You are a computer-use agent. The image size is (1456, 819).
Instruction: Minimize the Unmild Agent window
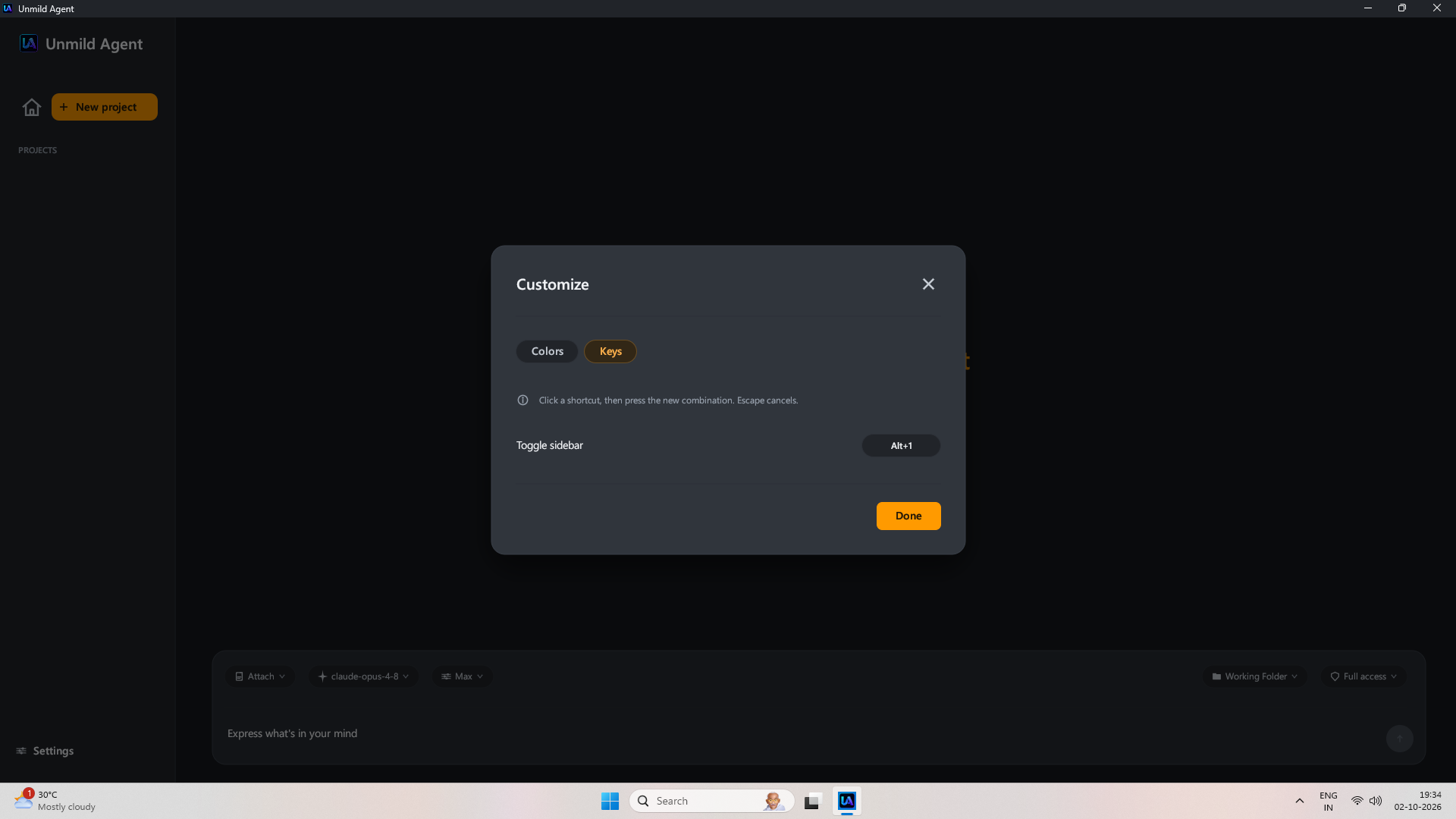1367,8
